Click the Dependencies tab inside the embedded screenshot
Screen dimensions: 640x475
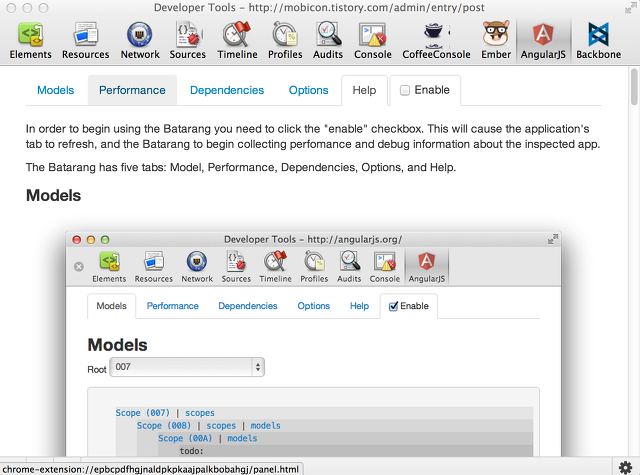(x=248, y=306)
